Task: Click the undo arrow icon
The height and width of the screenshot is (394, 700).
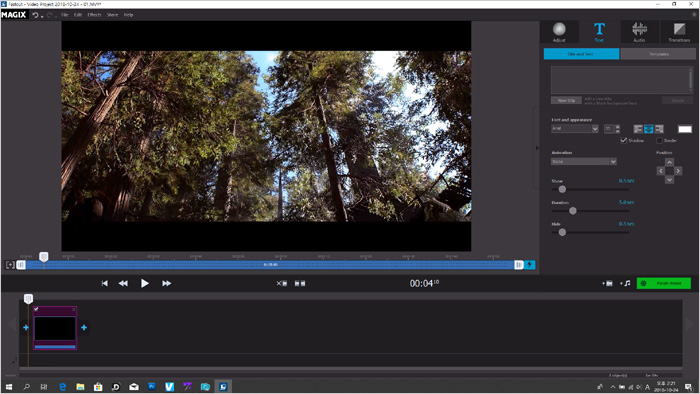Action: tap(35, 15)
